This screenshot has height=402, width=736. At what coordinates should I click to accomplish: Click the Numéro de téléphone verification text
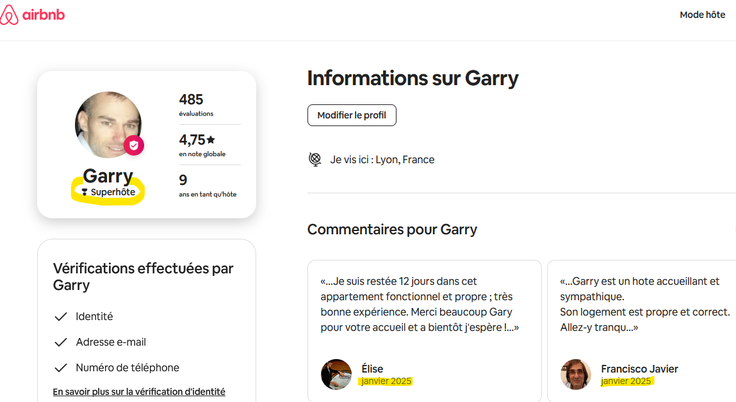coord(127,368)
